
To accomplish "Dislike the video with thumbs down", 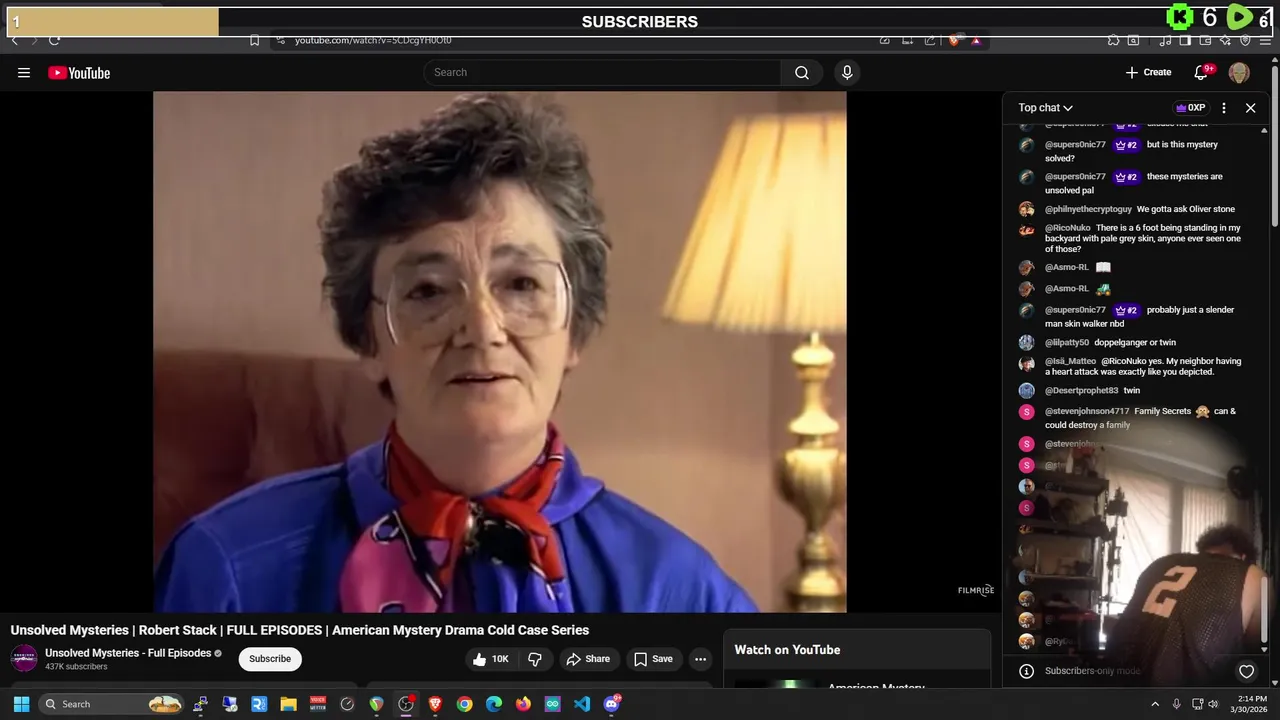I will point(535,659).
